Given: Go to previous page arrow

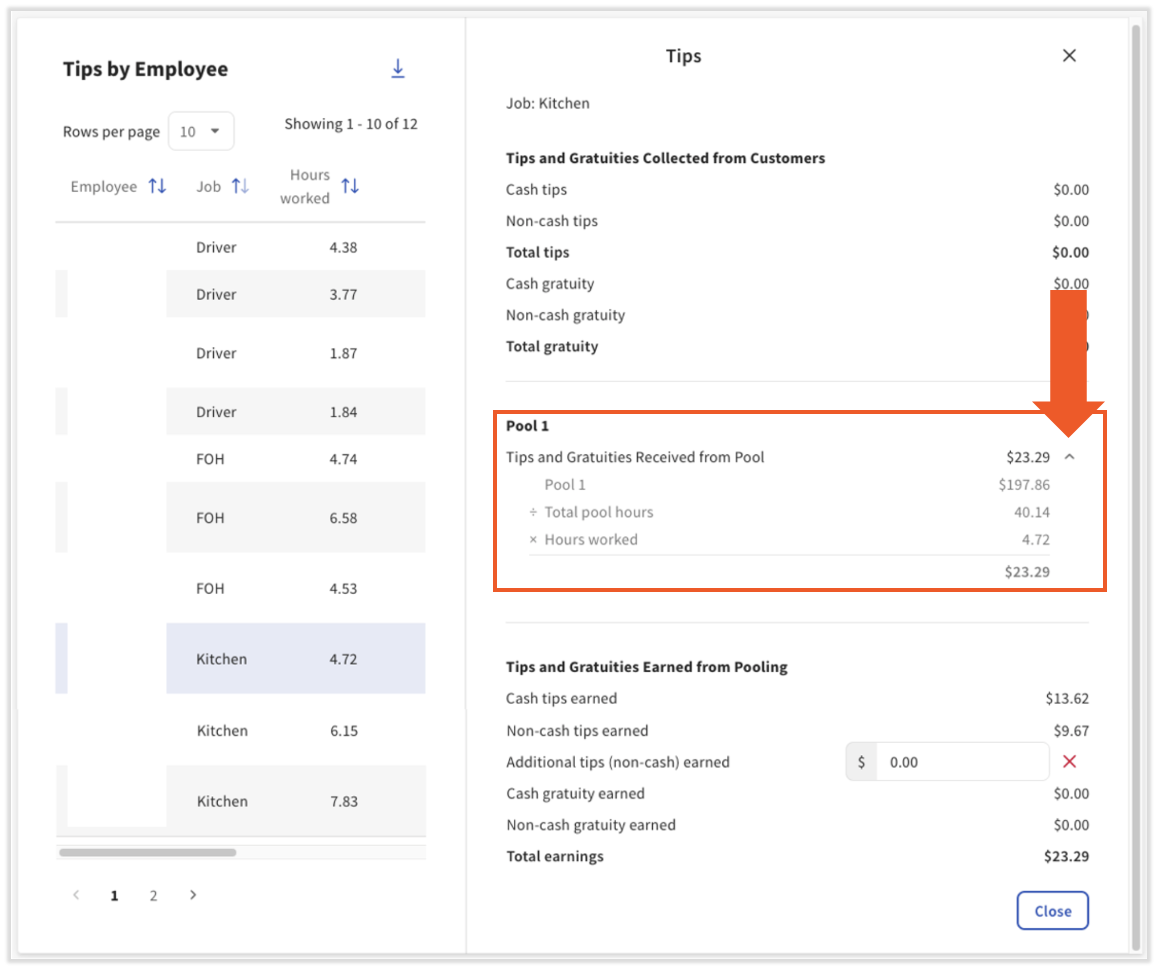Looking at the screenshot, I should pos(76,895).
